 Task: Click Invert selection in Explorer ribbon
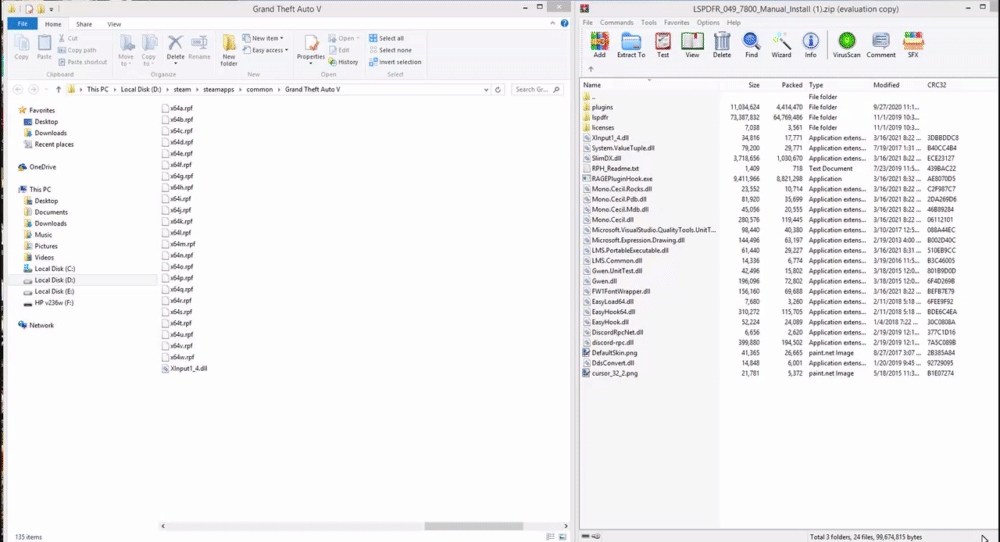[x=395, y=62]
